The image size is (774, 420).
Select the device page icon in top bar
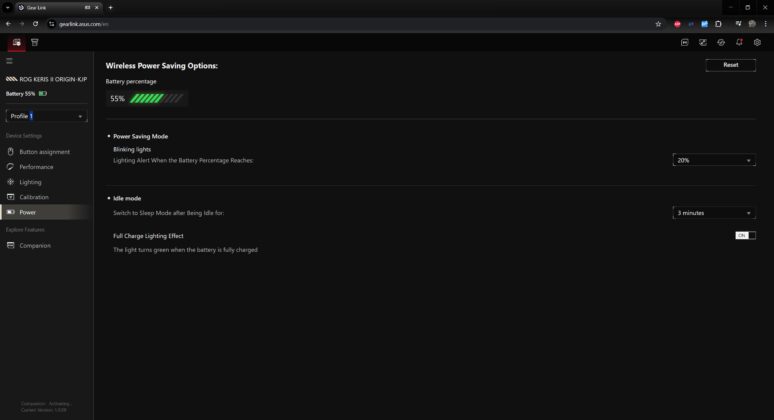(16, 42)
